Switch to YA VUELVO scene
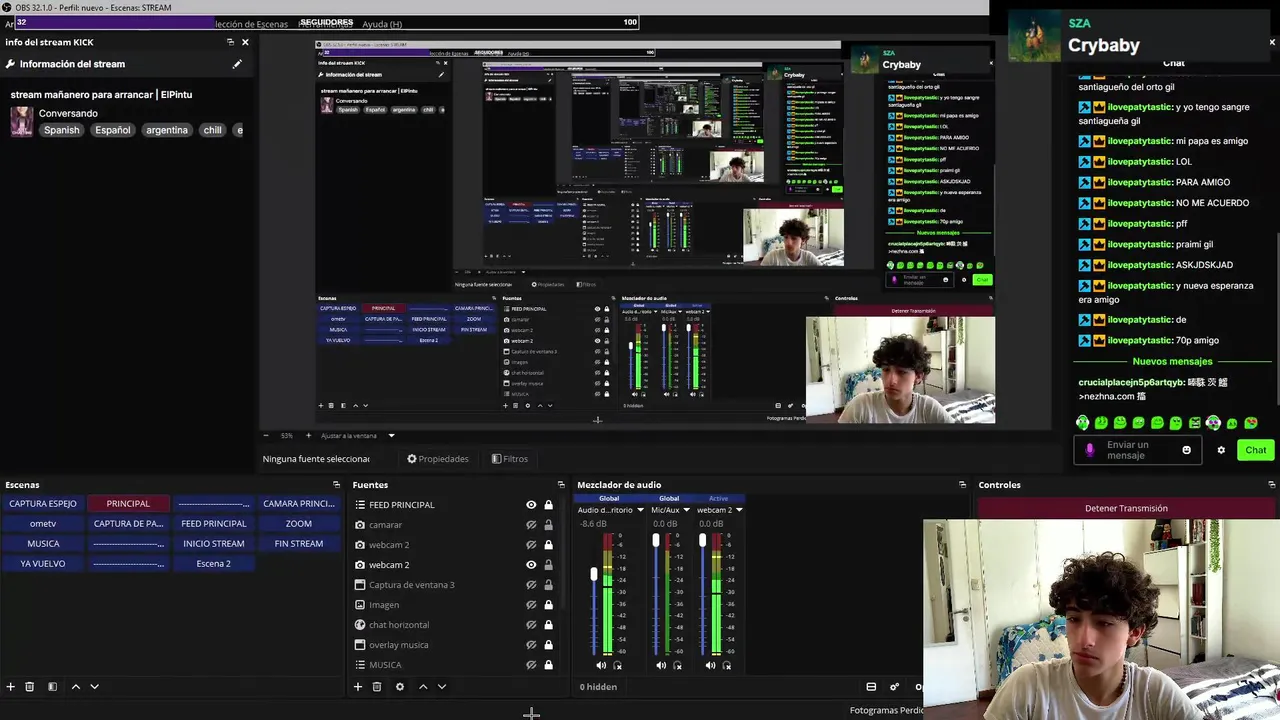The height and width of the screenshot is (720, 1280). [x=43, y=564]
